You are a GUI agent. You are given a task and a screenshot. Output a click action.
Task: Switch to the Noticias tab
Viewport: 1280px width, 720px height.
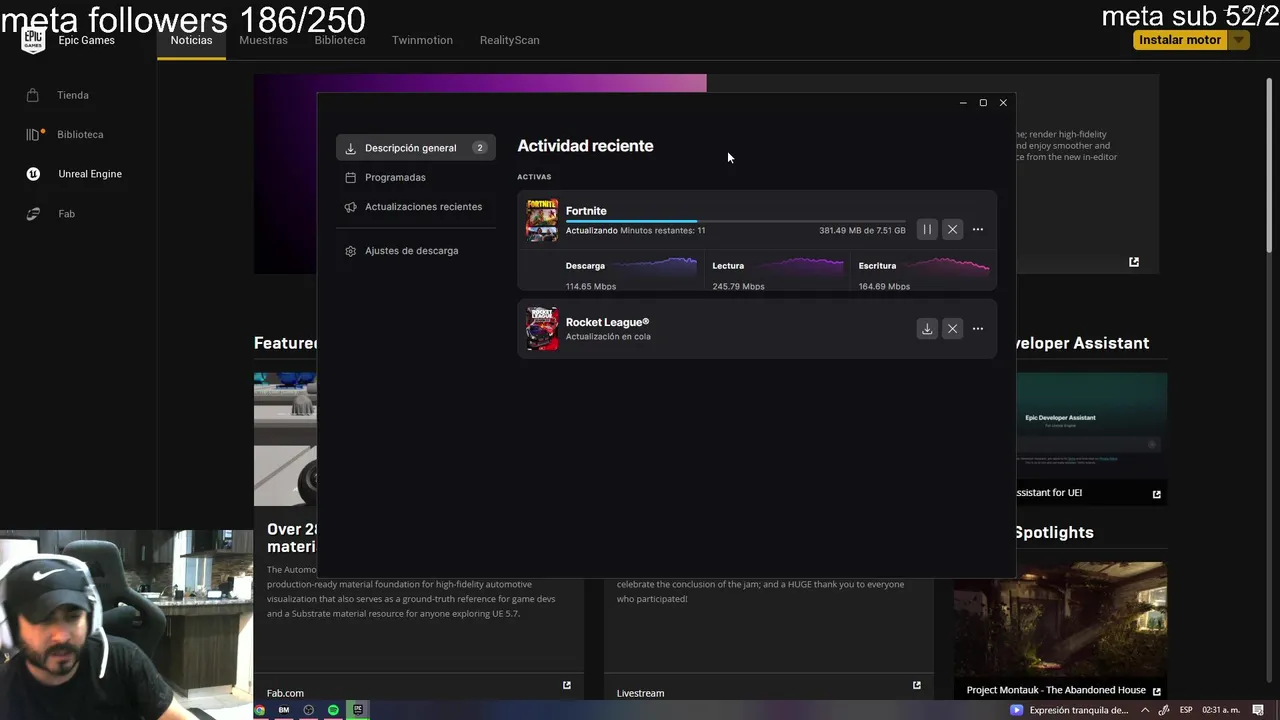coord(191,40)
